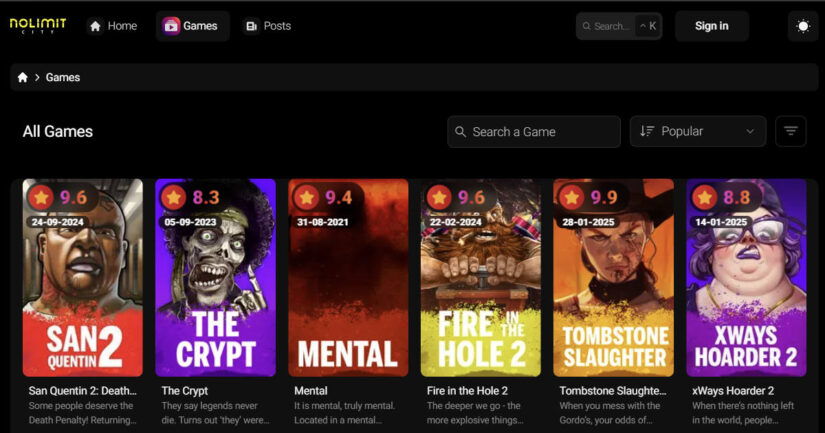Expand the Popular sort dropdown
Screen dimensions: 825x433
click(697, 131)
